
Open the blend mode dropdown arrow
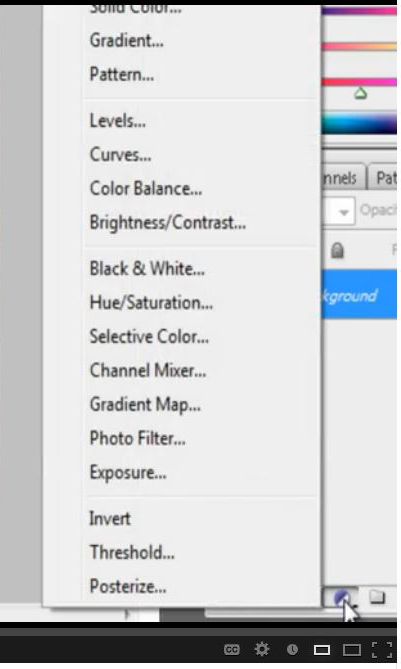pyautogui.click(x=344, y=212)
